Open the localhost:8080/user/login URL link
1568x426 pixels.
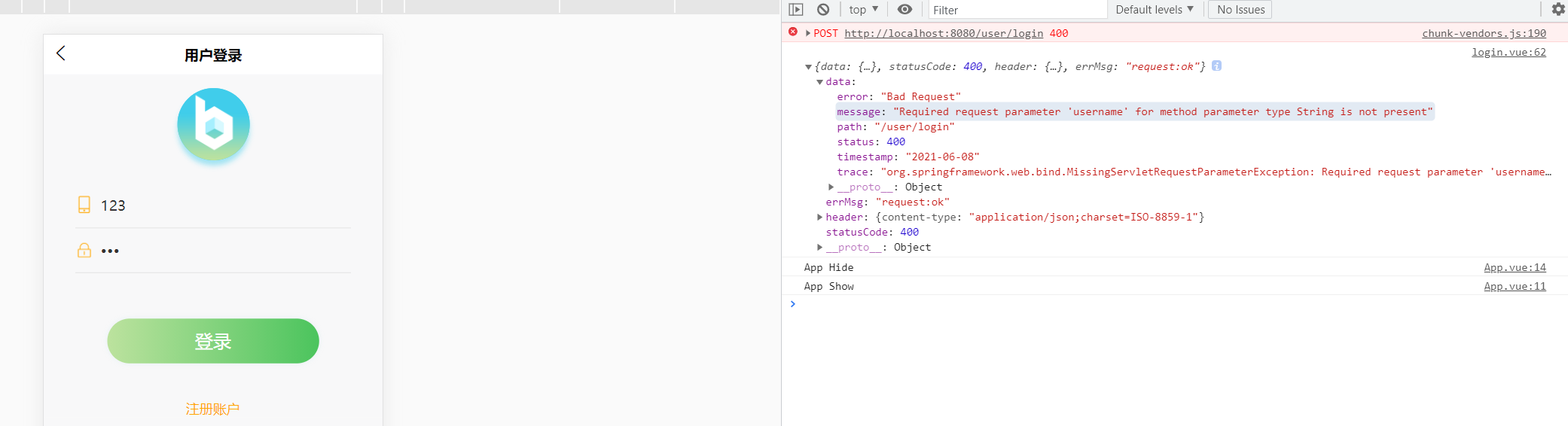click(x=944, y=33)
